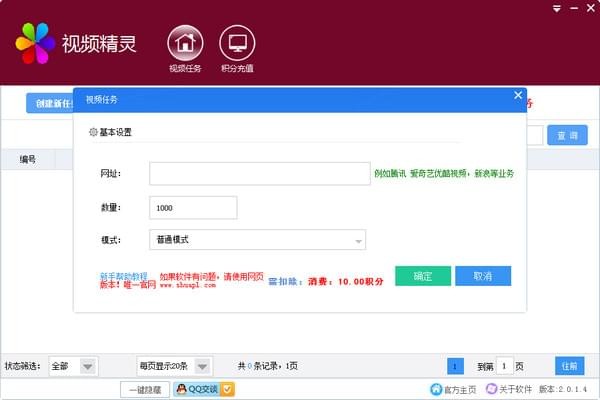Click the 创建新任务 button

[x=50, y=103]
